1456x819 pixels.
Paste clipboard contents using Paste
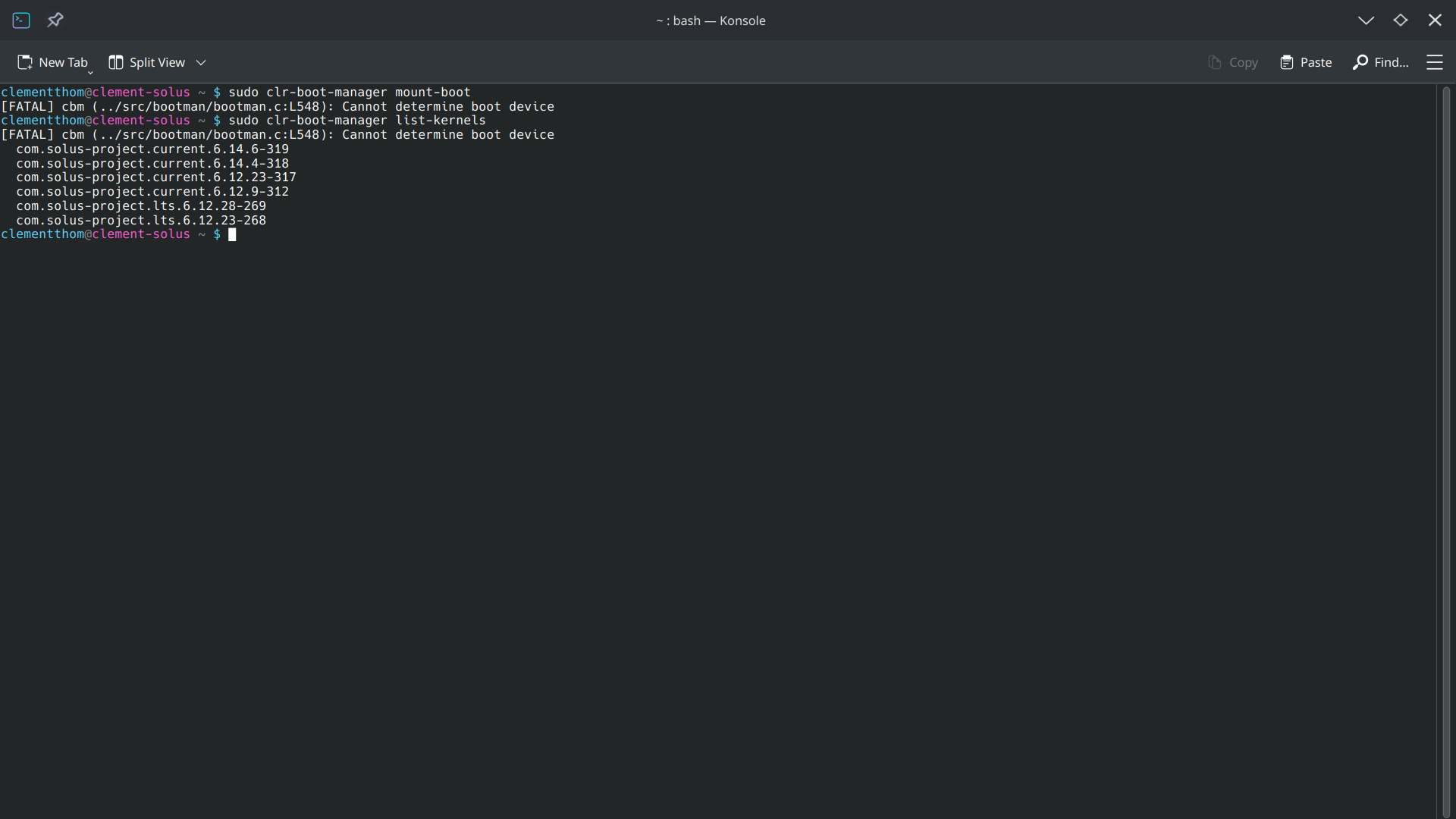[1306, 62]
